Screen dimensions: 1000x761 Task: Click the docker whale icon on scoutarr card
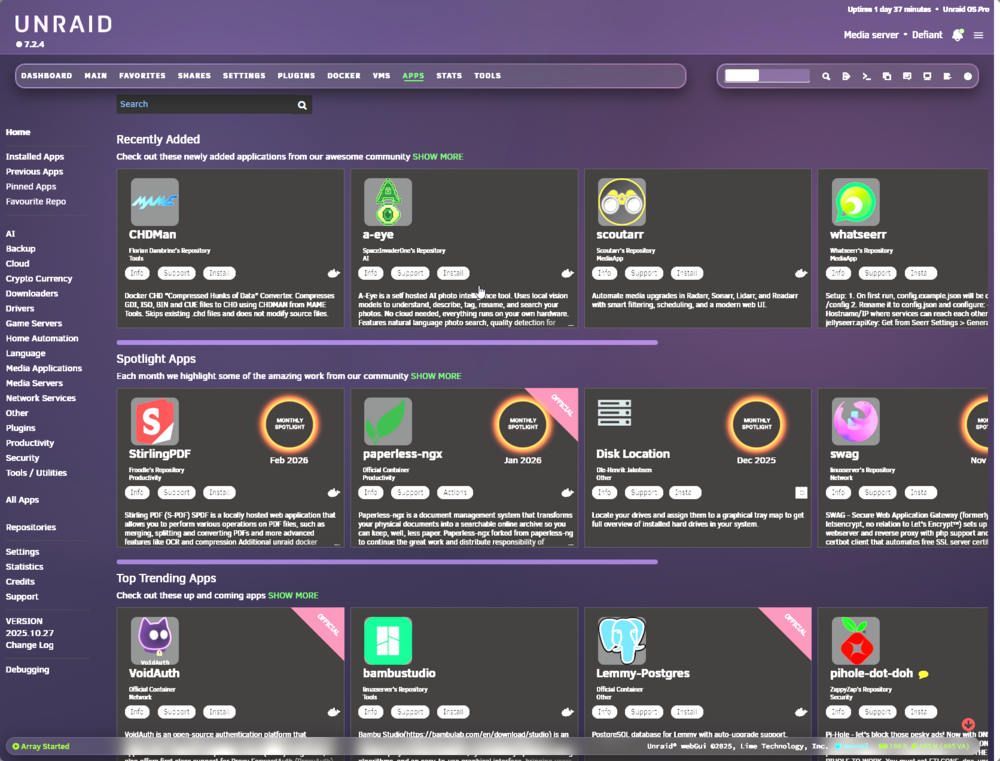(x=801, y=274)
